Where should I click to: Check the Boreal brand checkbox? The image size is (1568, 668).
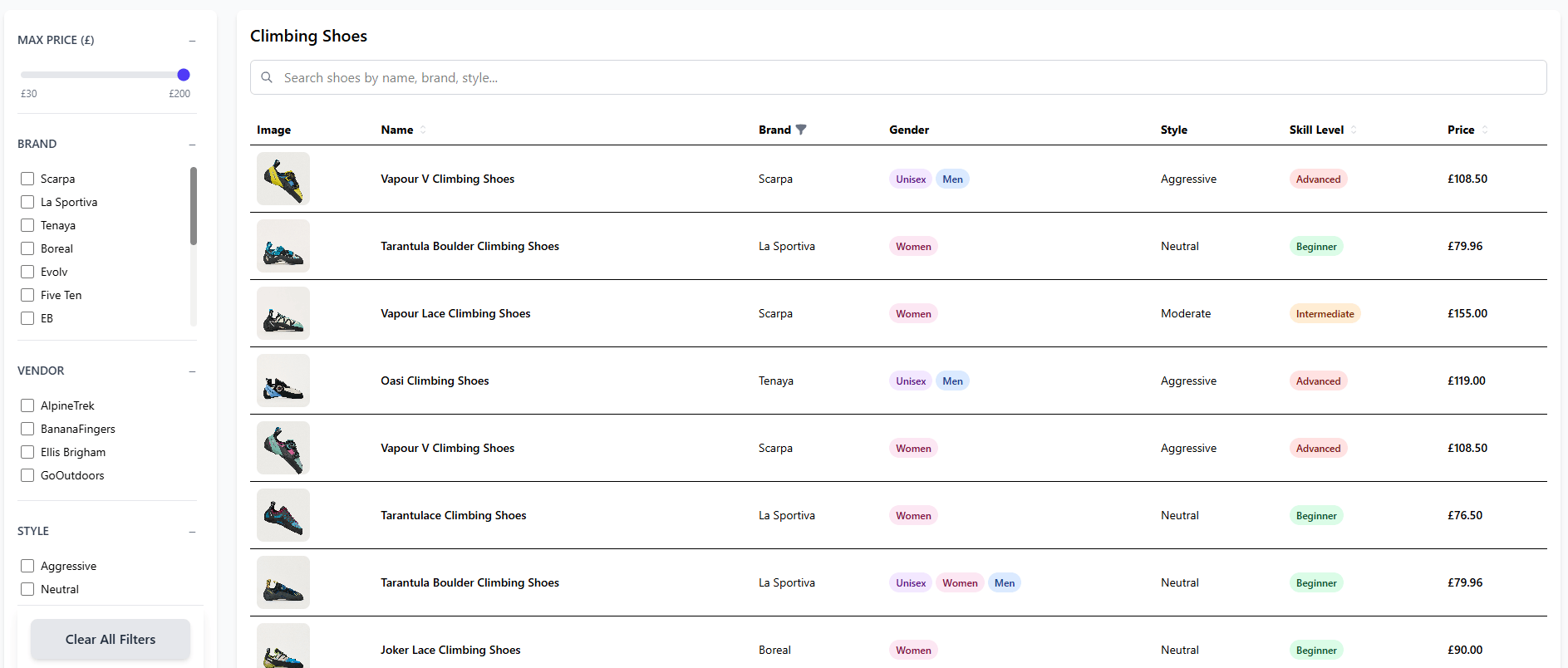coord(27,248)
